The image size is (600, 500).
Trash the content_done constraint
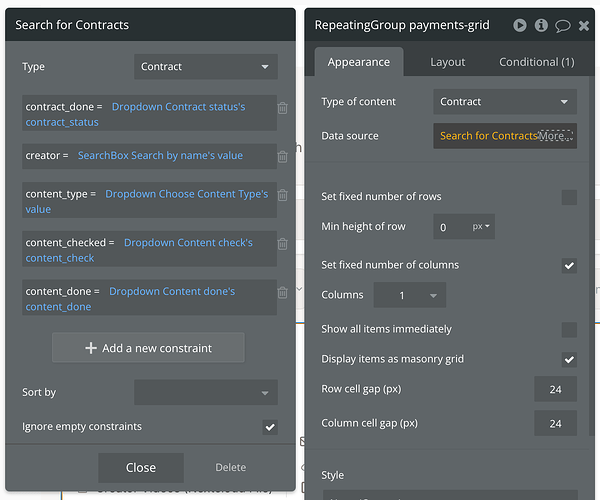[x=283, y=293]
